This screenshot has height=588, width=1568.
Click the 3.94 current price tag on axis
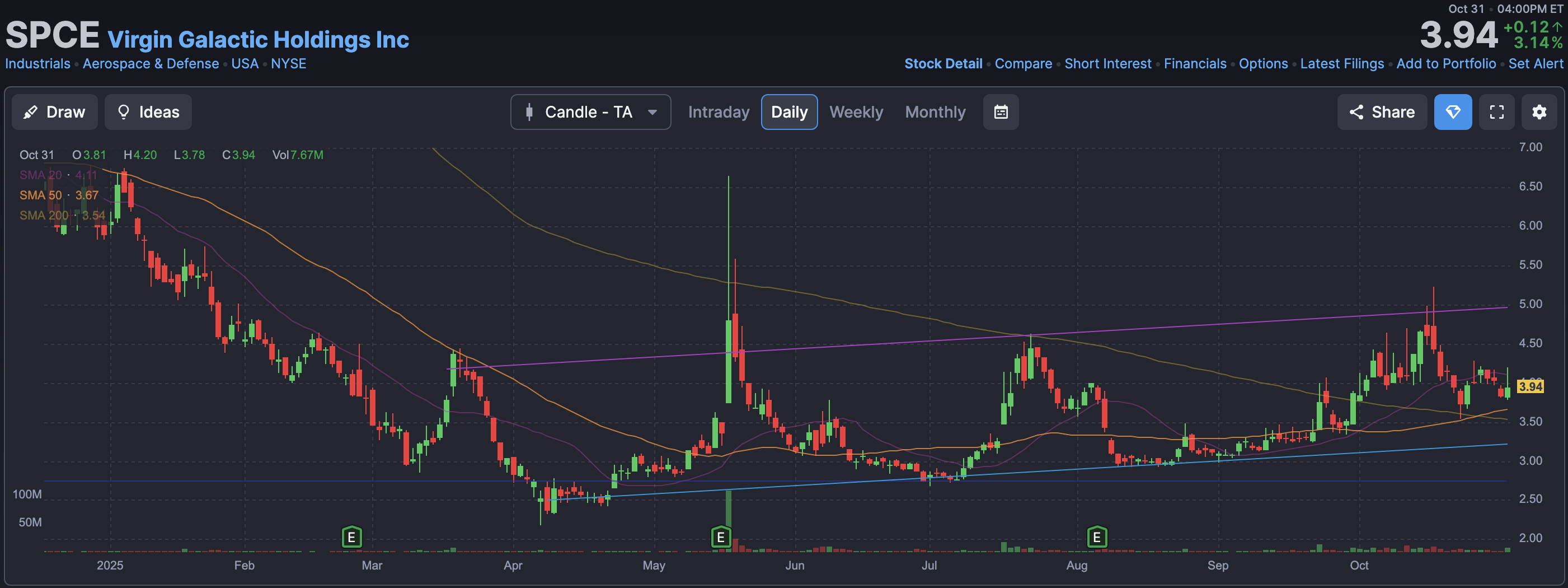[x=1531, y=386]
